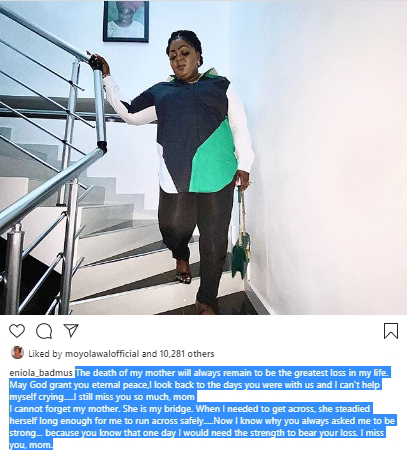Save the post with the bookmark icon

point(391,331)
